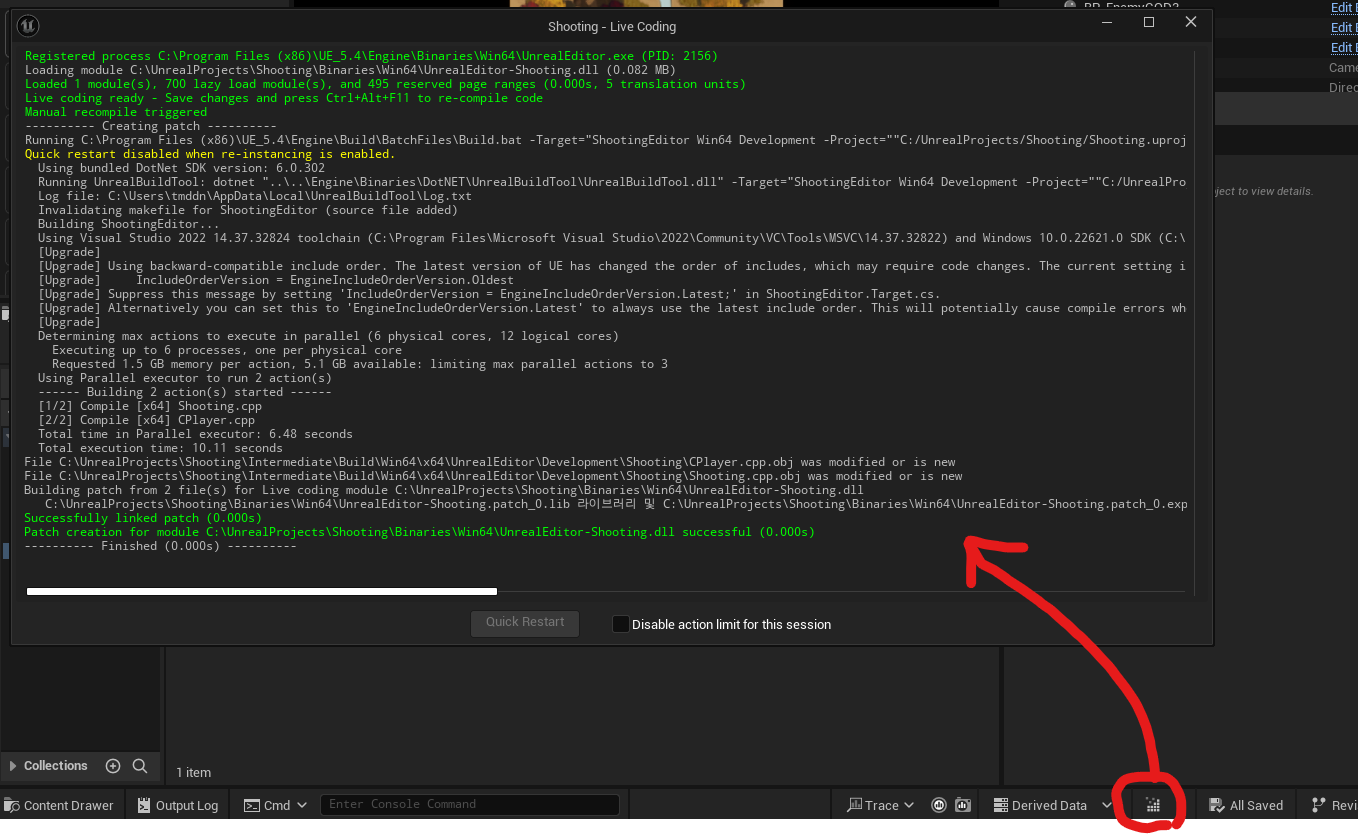Image resolution: width=1358 pixels, height=836 pixels.
Task: Click the '[1/2] Compile [x64] Shooting.cpp' line
Action: (150, 406)
